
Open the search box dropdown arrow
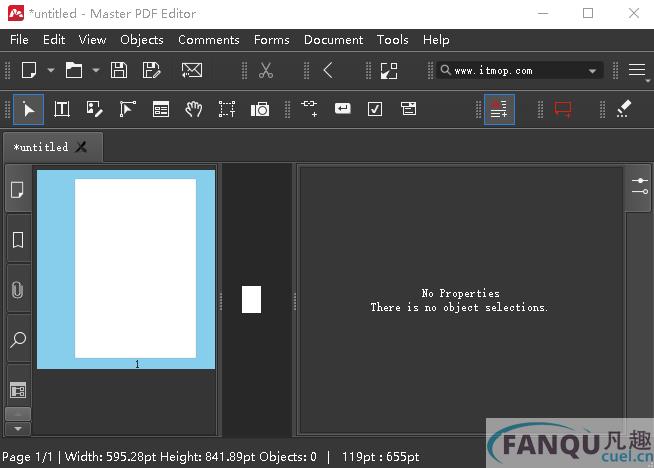(592, 71)
